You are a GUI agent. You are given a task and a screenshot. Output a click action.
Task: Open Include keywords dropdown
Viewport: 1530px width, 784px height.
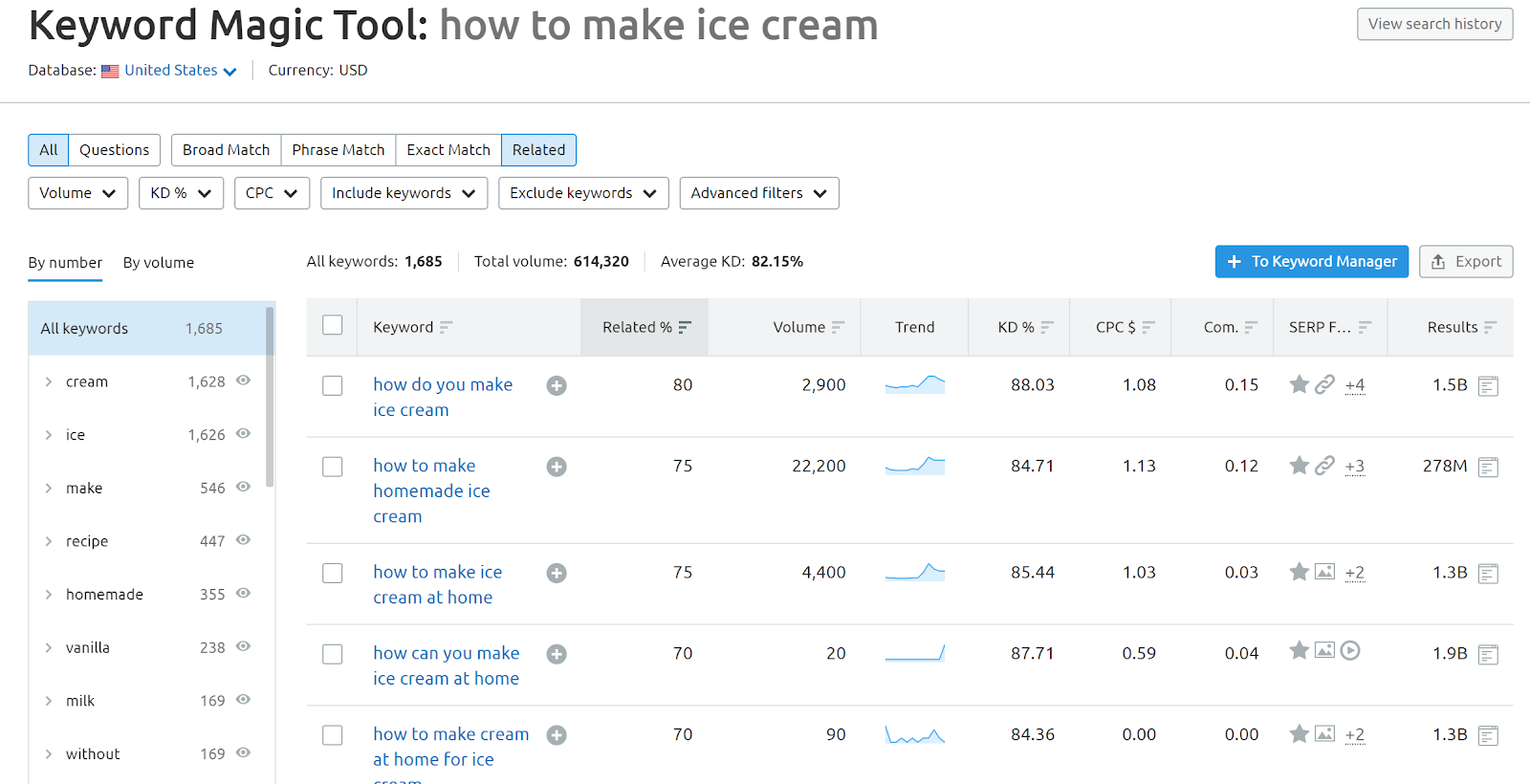(404, 193)
